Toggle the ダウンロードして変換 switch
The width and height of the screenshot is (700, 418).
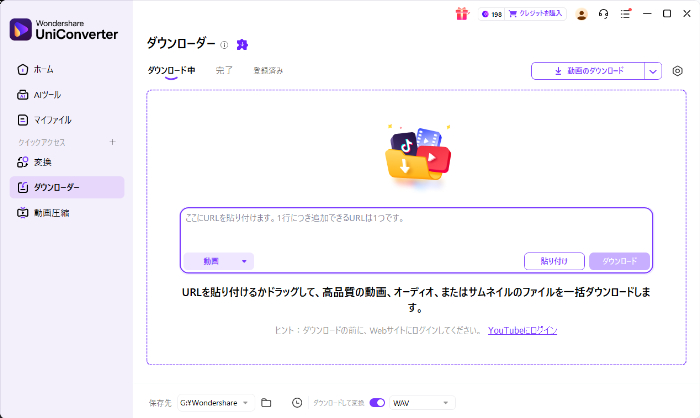coord(377,403)
